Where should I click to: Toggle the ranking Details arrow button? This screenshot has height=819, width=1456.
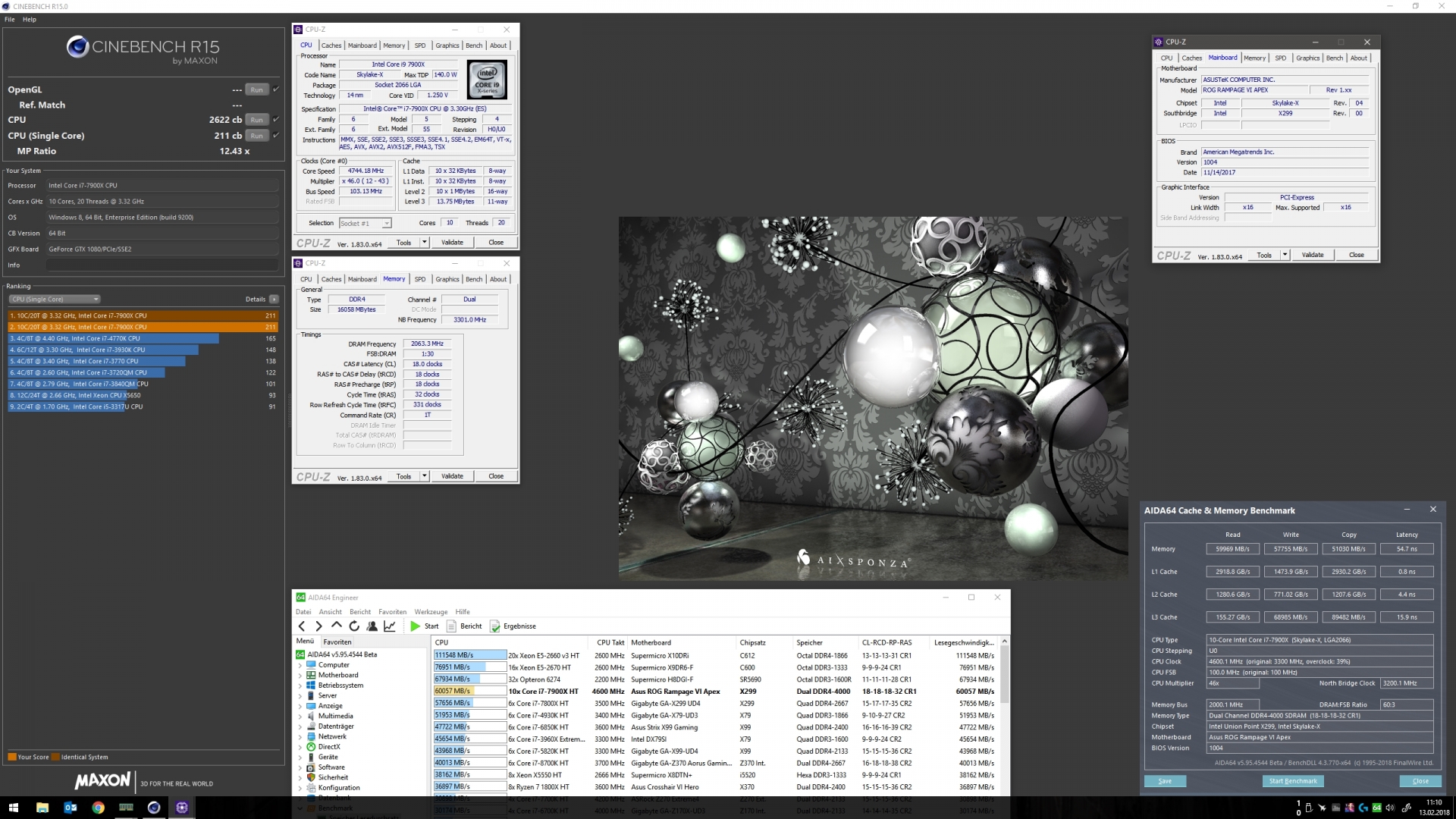tap(274, 299)
